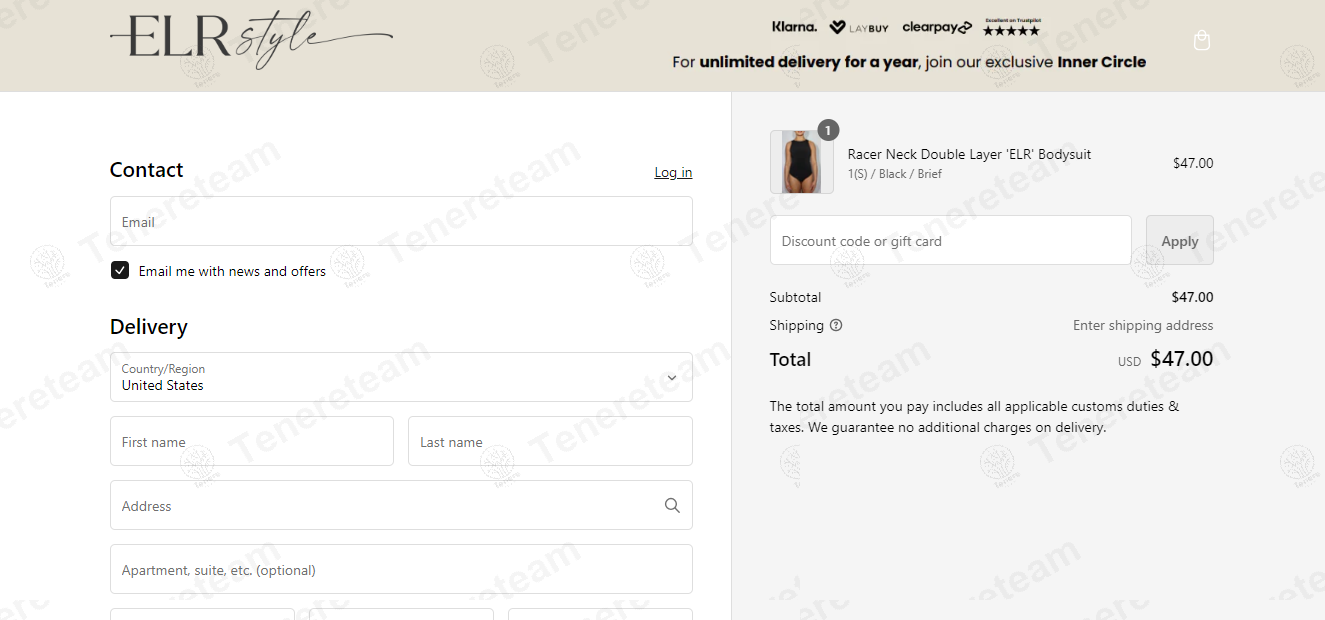The height and width of the screenshot is (620, 1325).
Task: Click the Apartment, suite, etc. field
Action: [x=401, y=569]
